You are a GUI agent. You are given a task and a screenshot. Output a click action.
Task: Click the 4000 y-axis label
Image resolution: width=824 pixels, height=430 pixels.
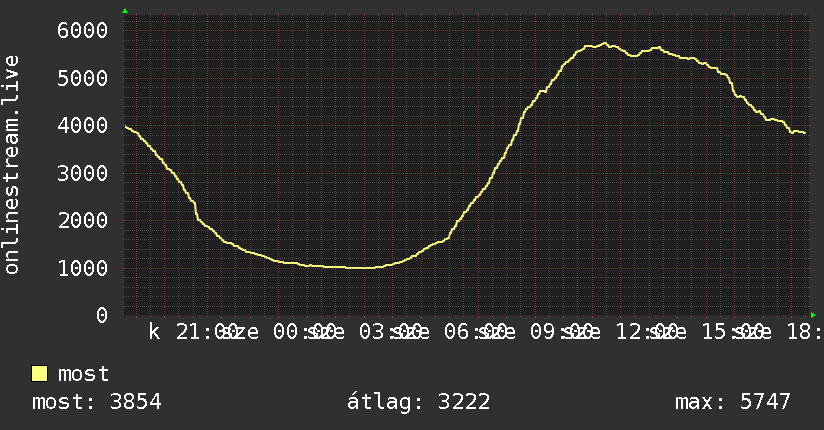pyautogui.click(x=83, y=126)
